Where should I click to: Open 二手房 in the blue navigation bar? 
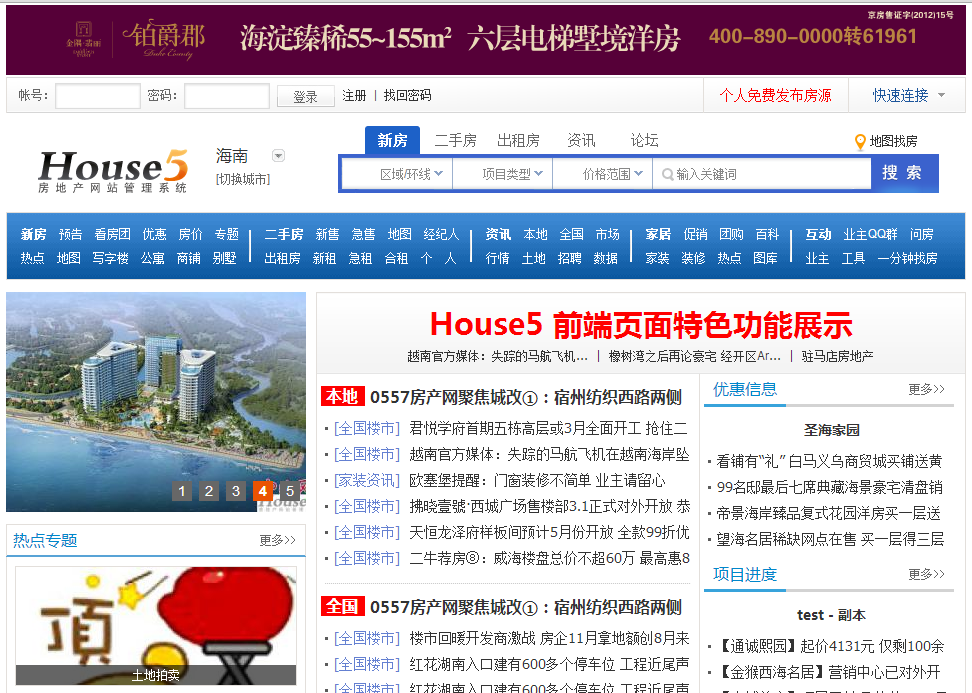[284, 234]
